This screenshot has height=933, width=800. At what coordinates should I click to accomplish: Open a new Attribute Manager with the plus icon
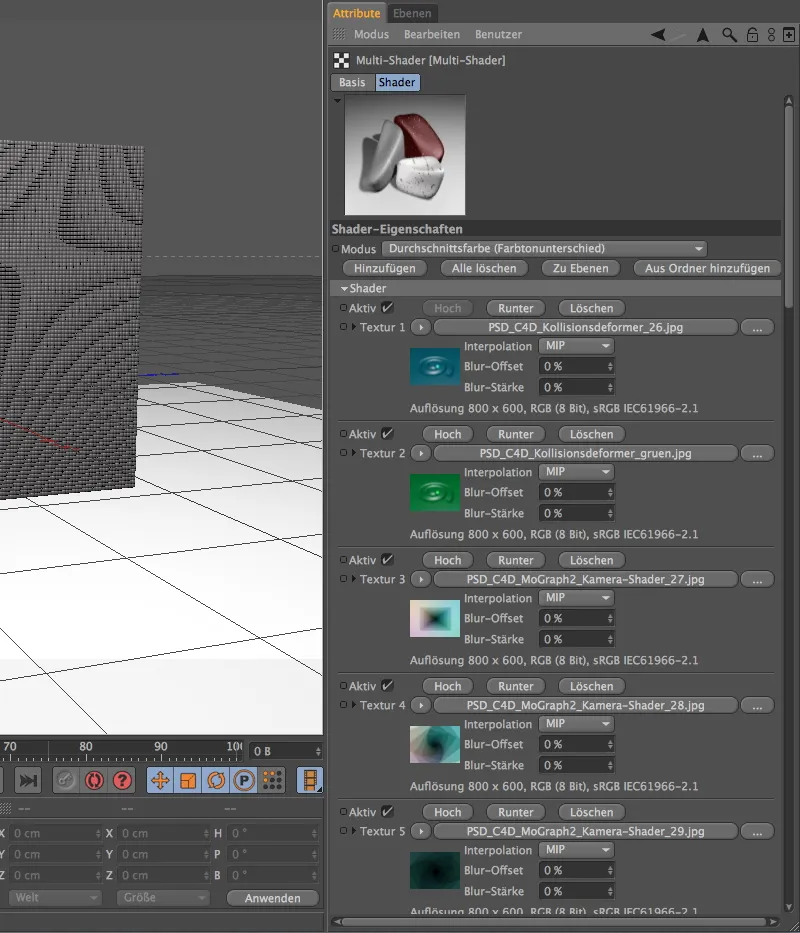pos(789,34)
